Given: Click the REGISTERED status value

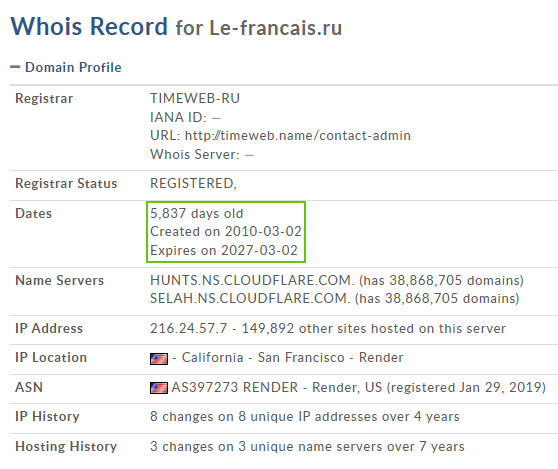Looking at the screenshot, I should pos(193,183).
